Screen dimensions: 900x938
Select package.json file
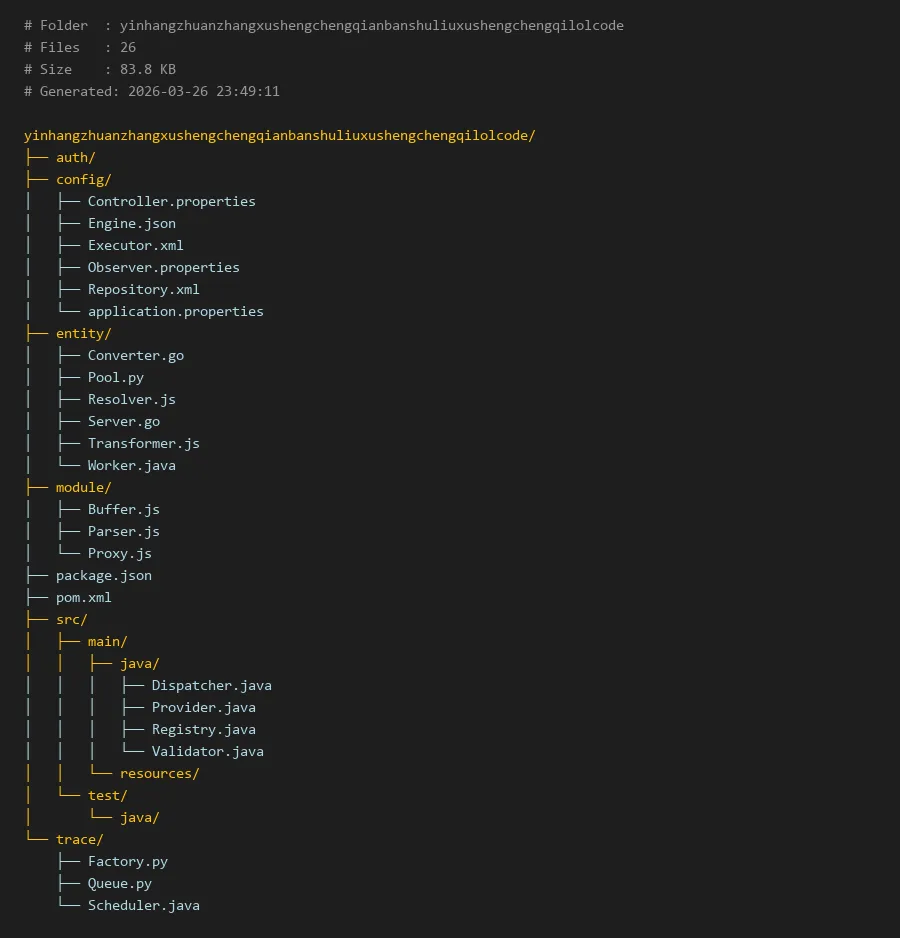click(x=103, y=575)
